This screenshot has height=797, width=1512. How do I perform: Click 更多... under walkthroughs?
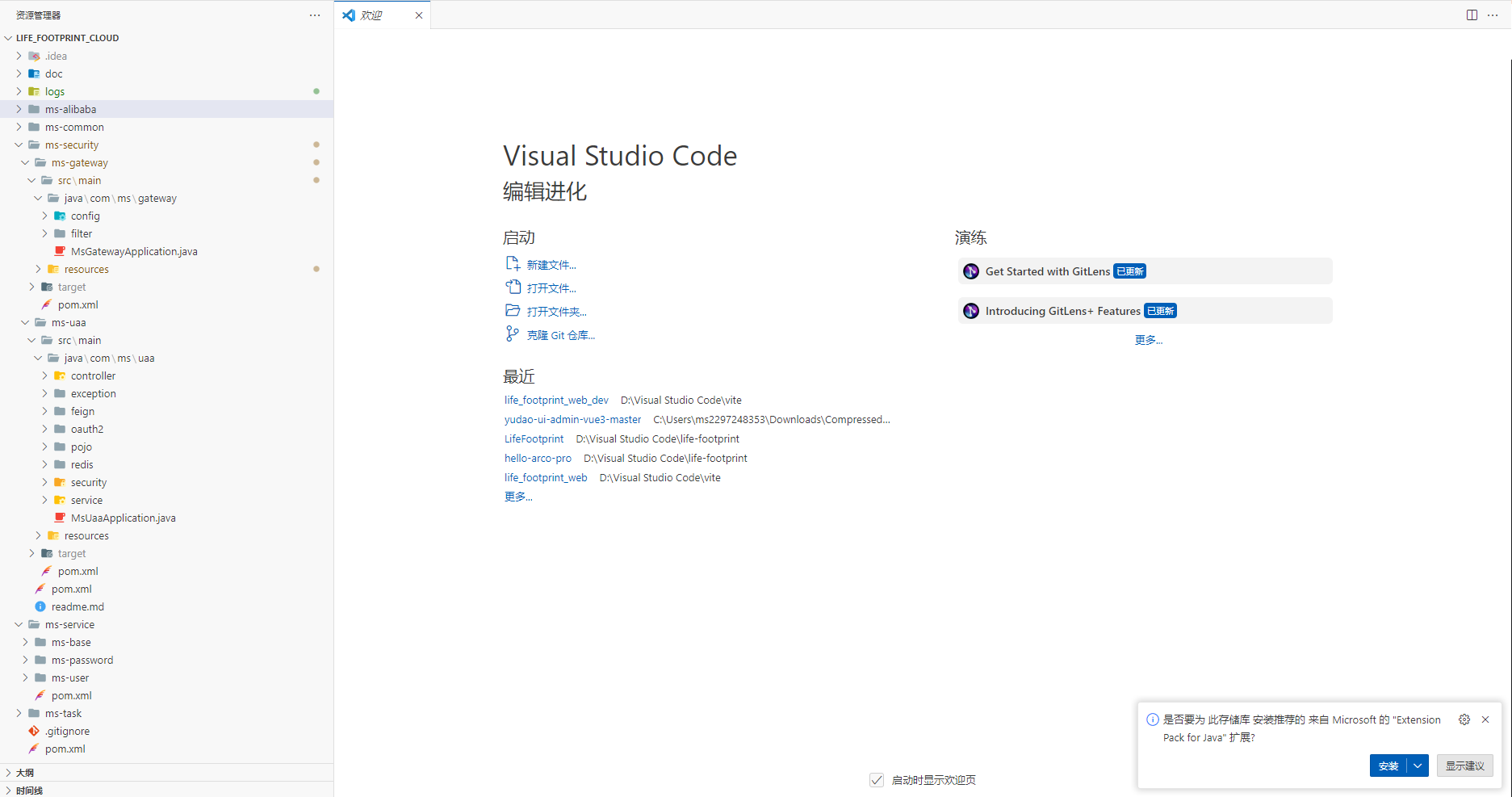pyautogui.click(x=1148, y=340)
